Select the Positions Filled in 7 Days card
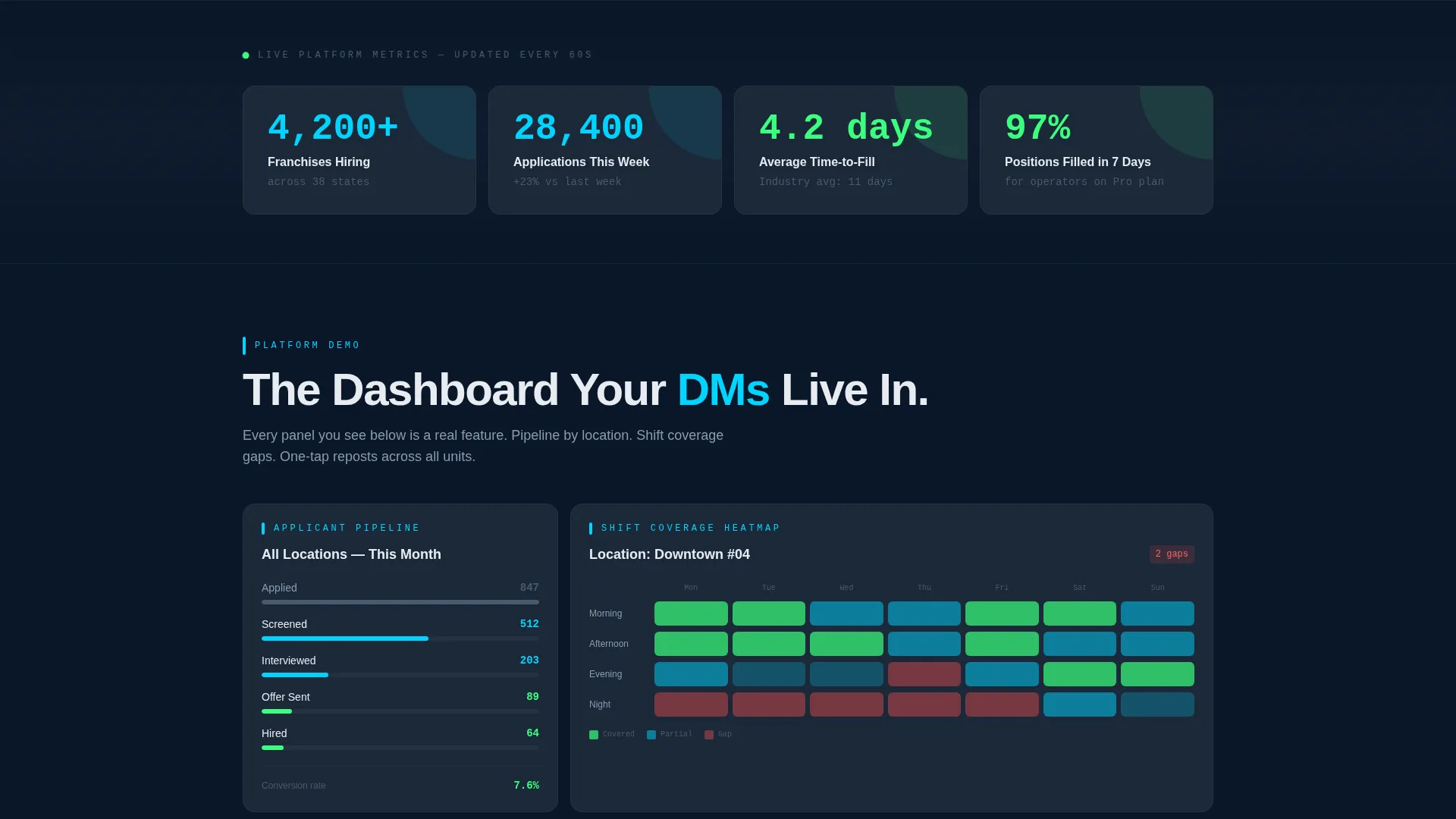Image resolution: width=1456 pixels, height=819 pixels. point(1097,150)
